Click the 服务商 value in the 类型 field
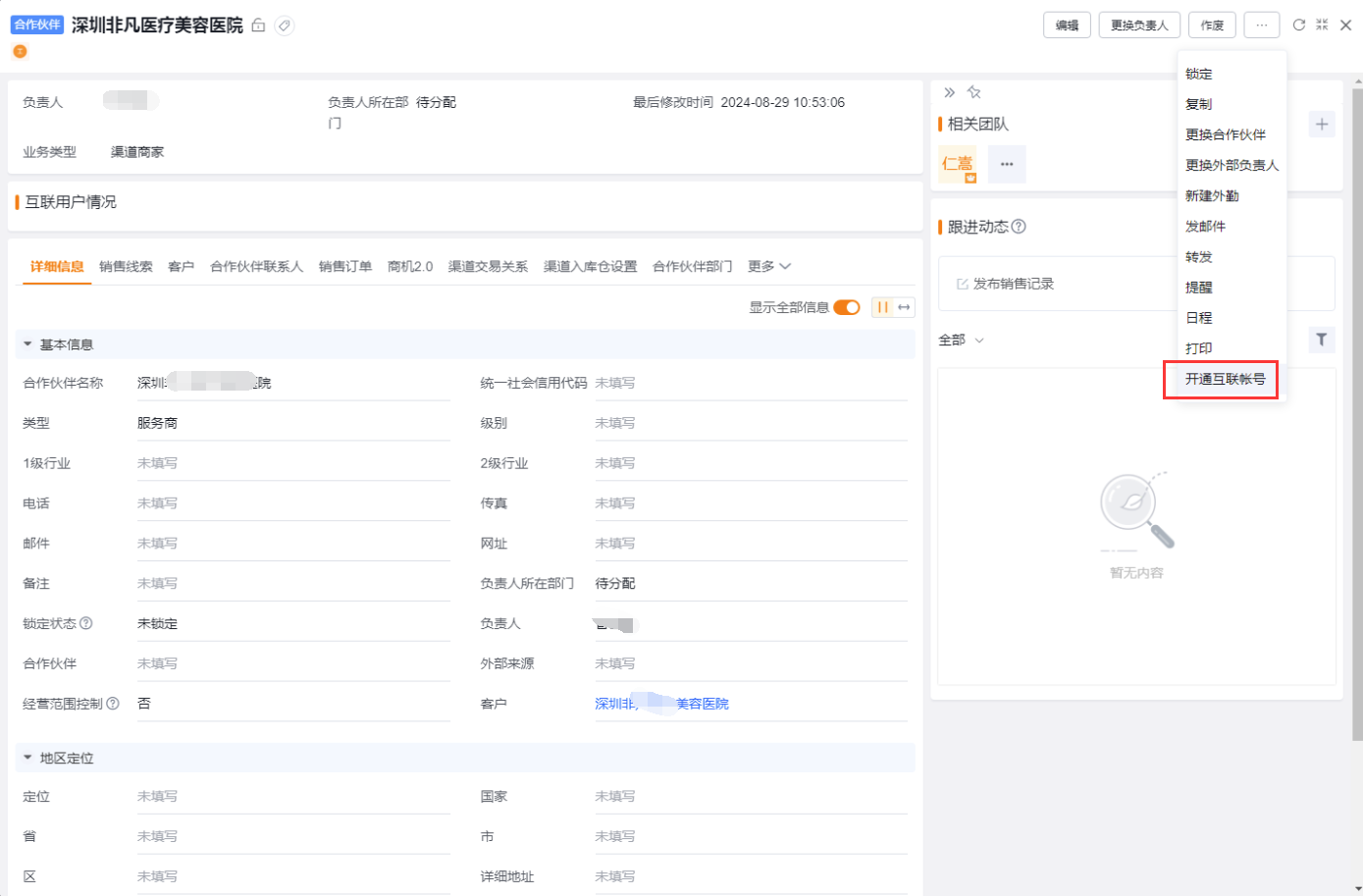Screen dimensions: 1363x896 coord(157,423)
